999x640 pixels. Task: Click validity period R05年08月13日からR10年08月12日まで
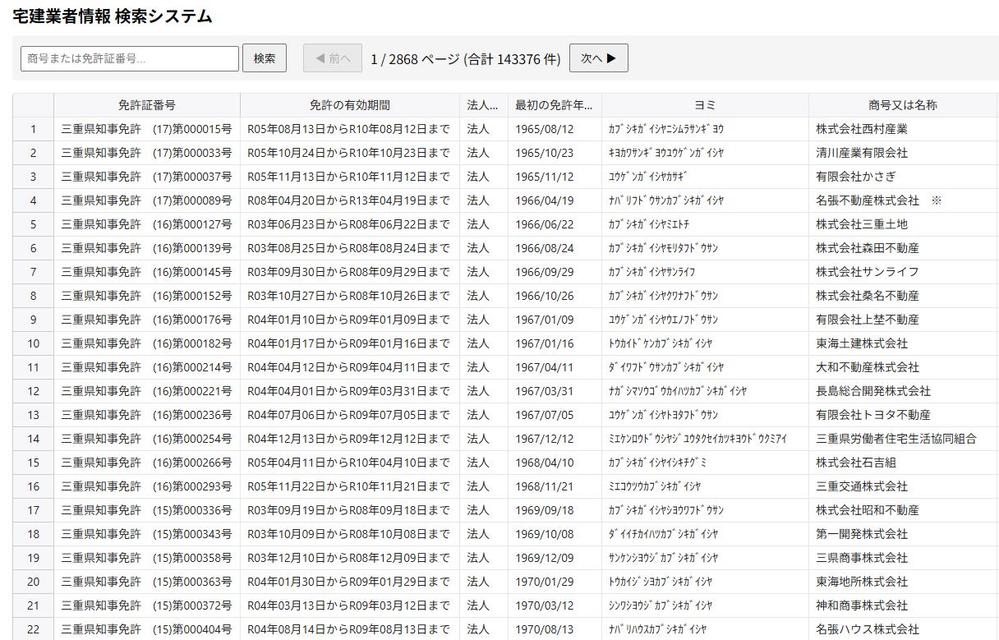coord(349,129)
